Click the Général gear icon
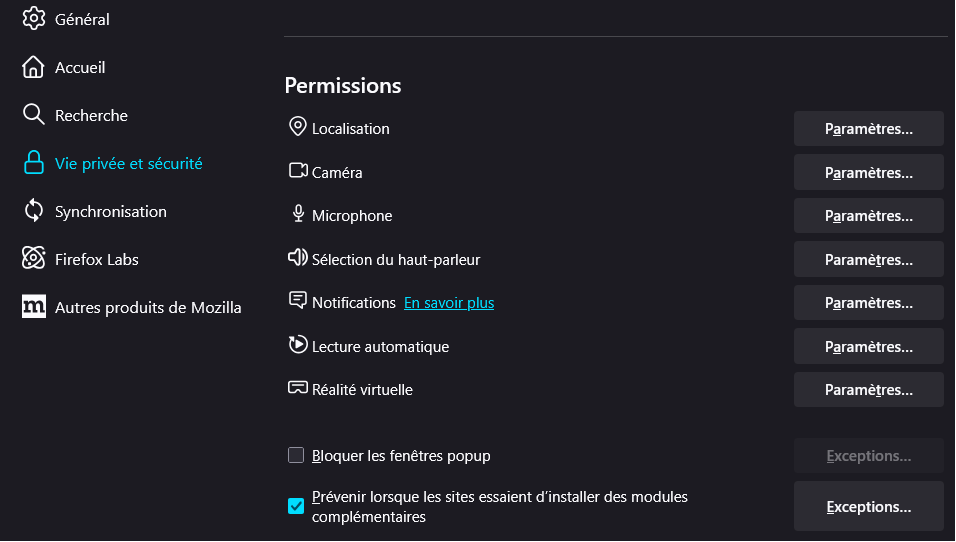The image size is (956, 542). pyautogui.click(x=34, y=18)
